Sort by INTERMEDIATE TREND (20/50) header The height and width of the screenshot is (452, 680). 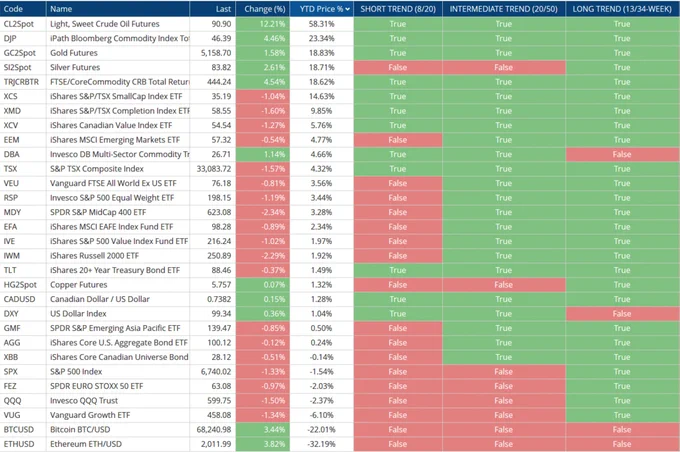pyautogui.click(x=503, y=9)
